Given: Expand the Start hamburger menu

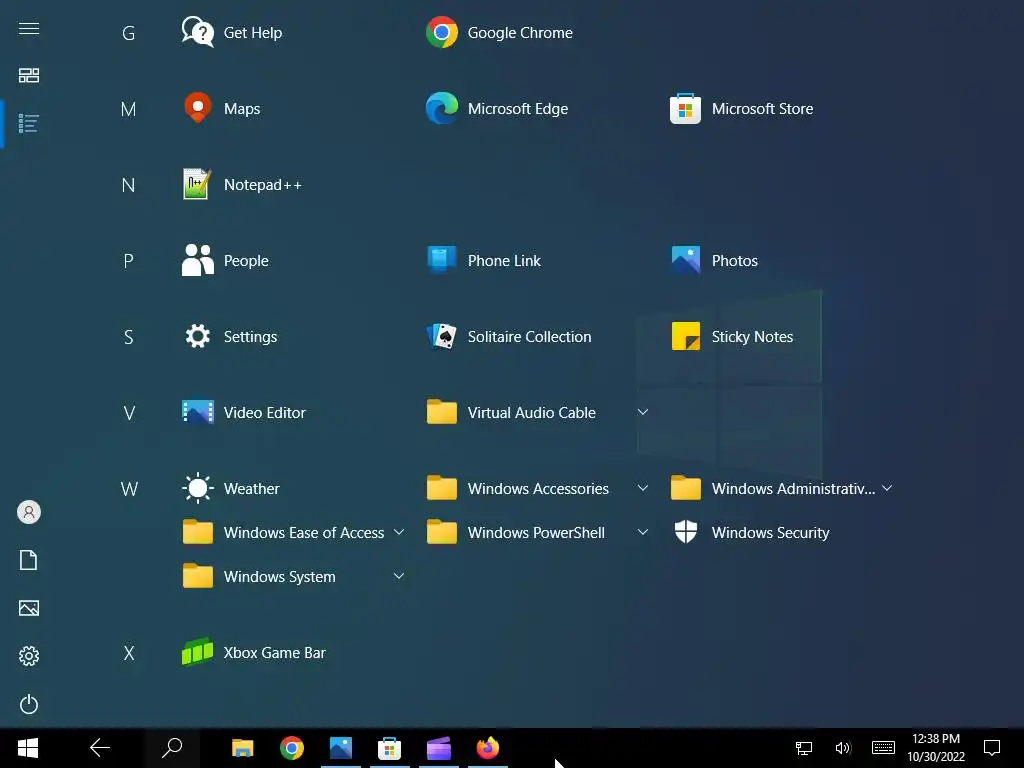Looking at the screenshot, I should pyautogui.click(x=29, y=28).
